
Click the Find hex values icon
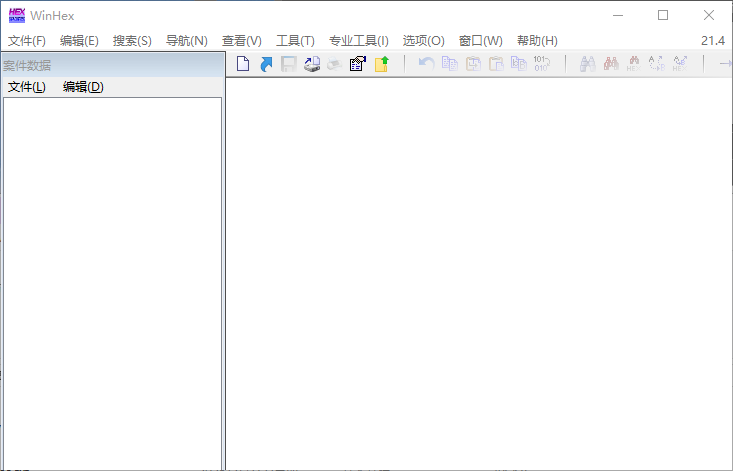pos(634,64)
